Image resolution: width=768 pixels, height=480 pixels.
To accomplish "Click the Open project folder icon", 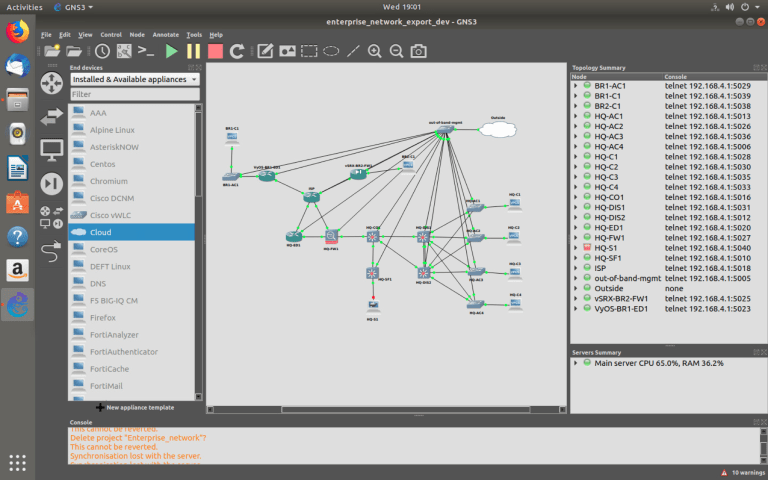I will tap(73, 51).
